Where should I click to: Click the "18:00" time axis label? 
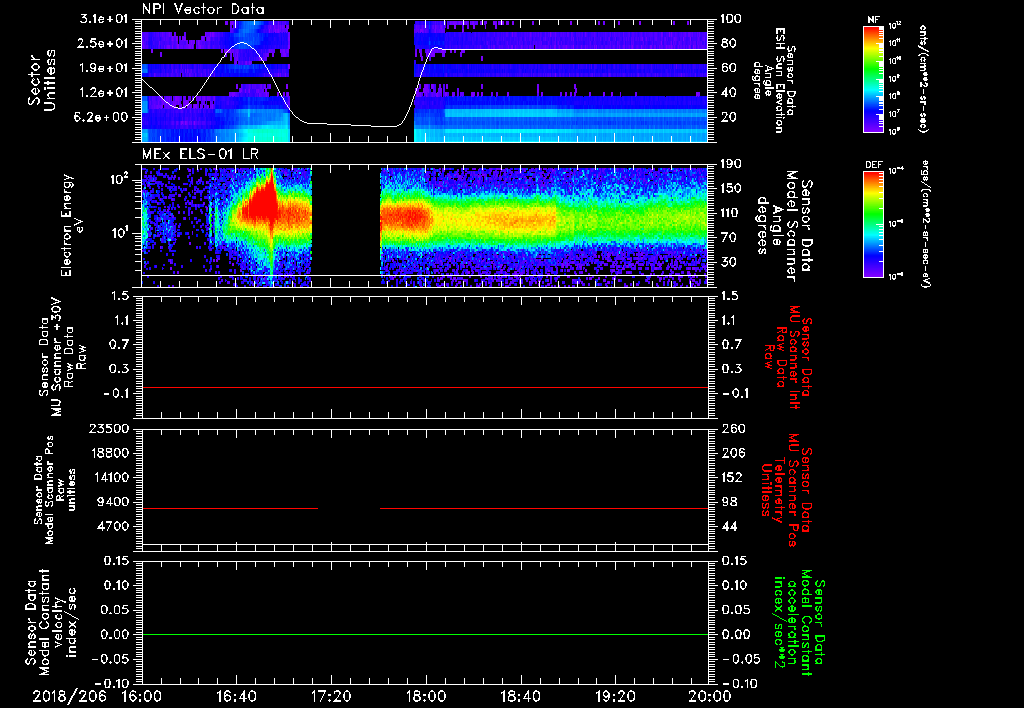pos(426,697)
